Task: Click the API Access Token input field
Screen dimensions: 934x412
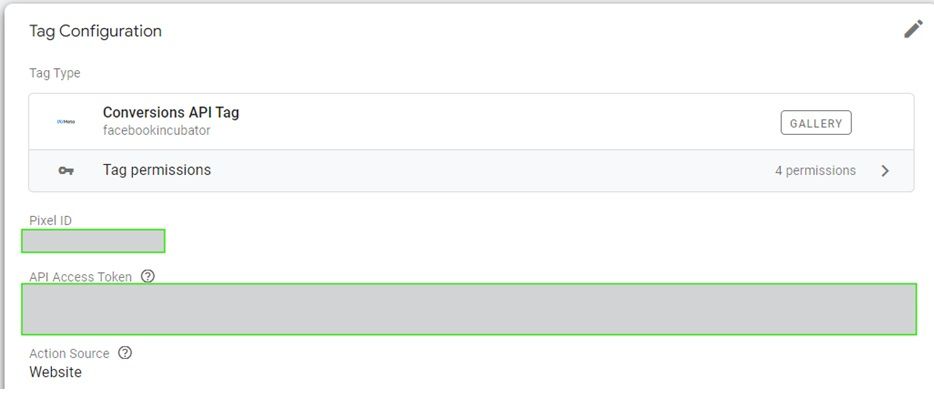Action: 468,309
